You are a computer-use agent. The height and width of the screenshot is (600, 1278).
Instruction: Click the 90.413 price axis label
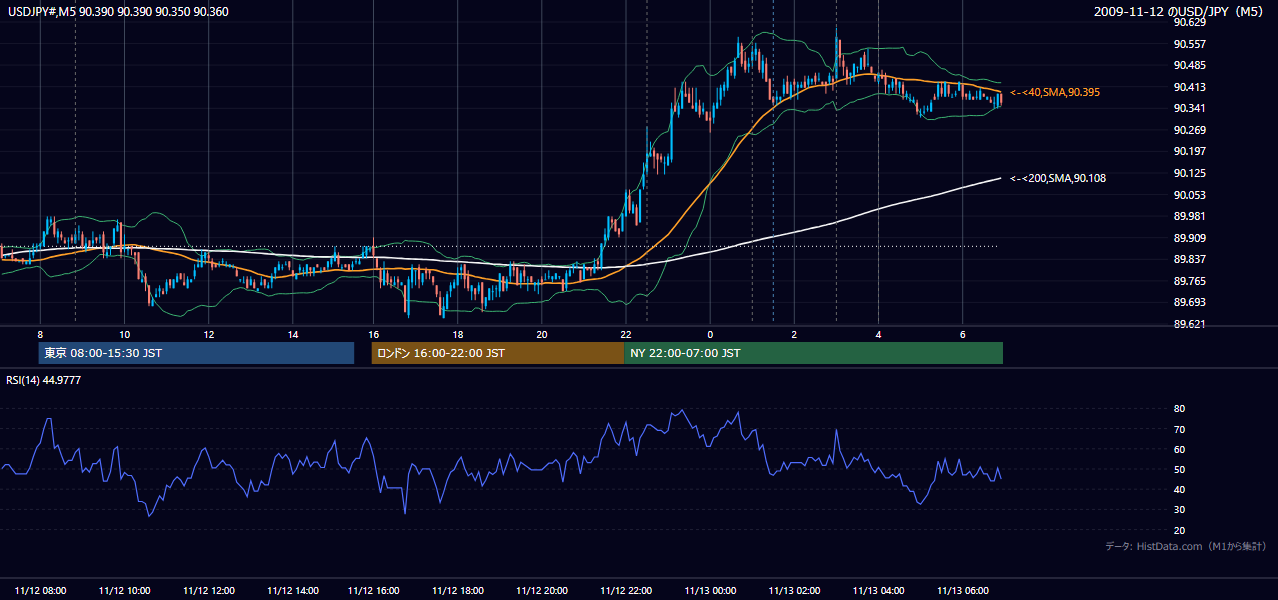[1189, 87]
